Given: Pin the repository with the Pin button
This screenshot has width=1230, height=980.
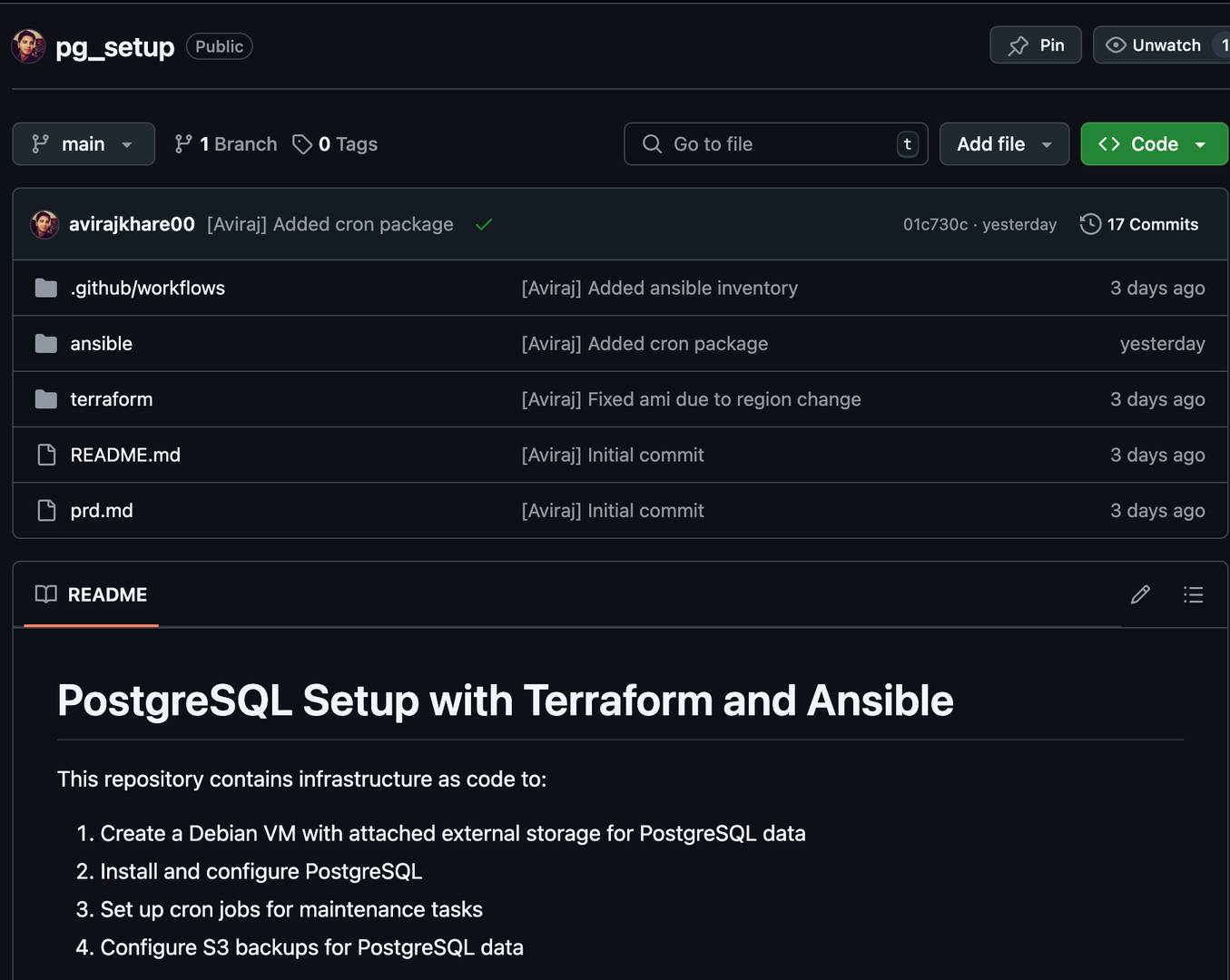Looking at the screenshot, I should pyautogui.click(x=1036, y=45).
